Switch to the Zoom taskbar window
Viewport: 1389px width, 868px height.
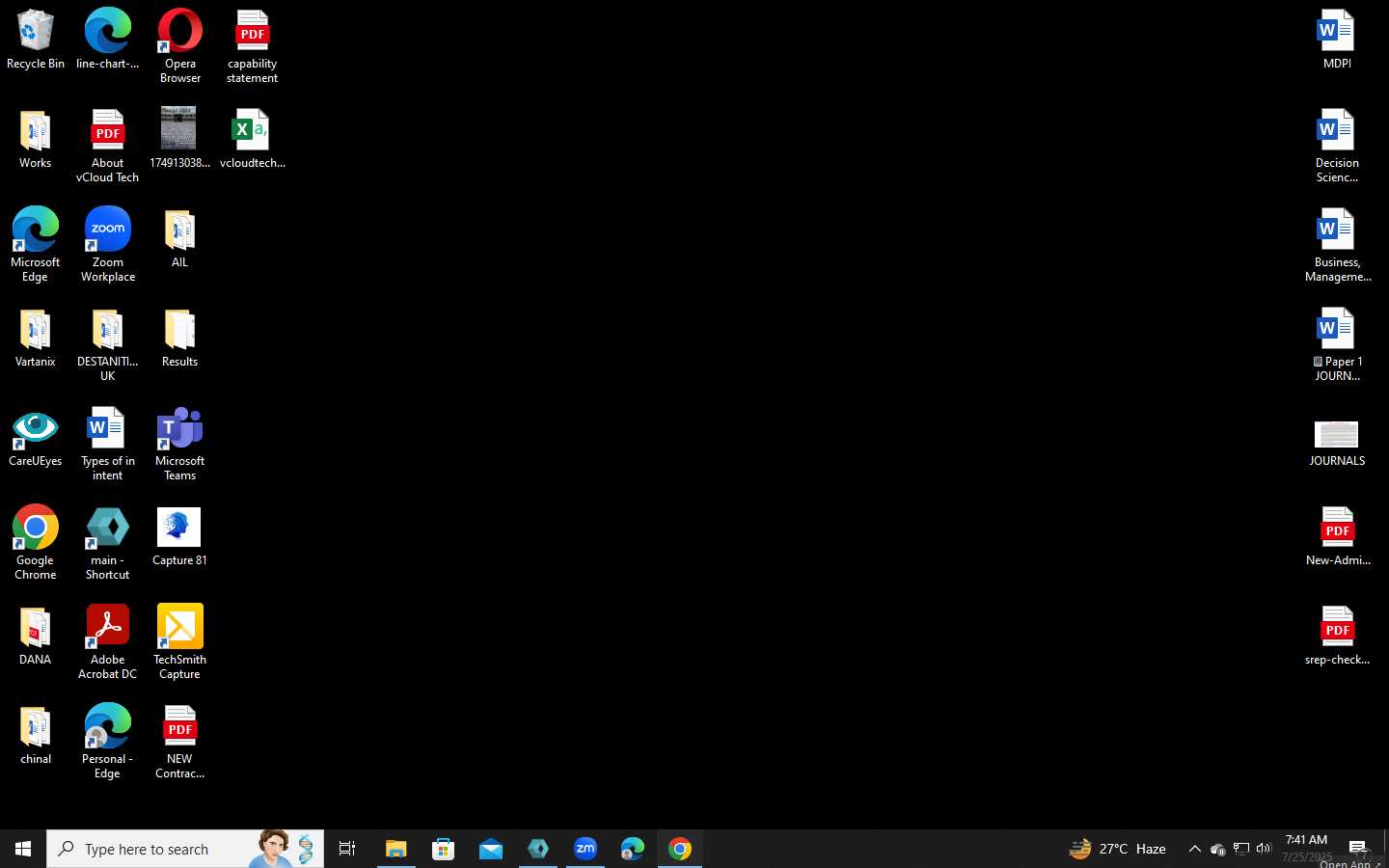pyautogui.click(x=586, y=849)
